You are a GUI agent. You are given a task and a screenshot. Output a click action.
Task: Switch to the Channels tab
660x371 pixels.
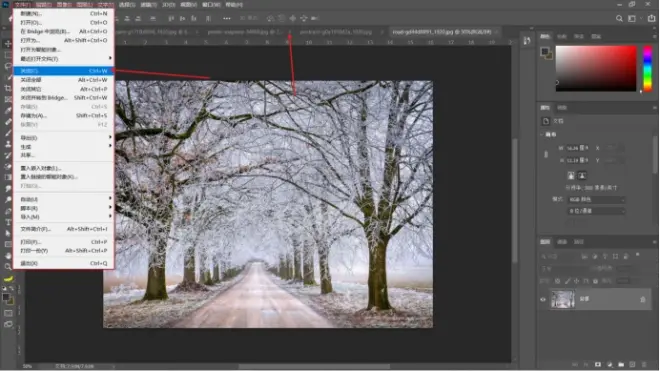tap(562, 242)
